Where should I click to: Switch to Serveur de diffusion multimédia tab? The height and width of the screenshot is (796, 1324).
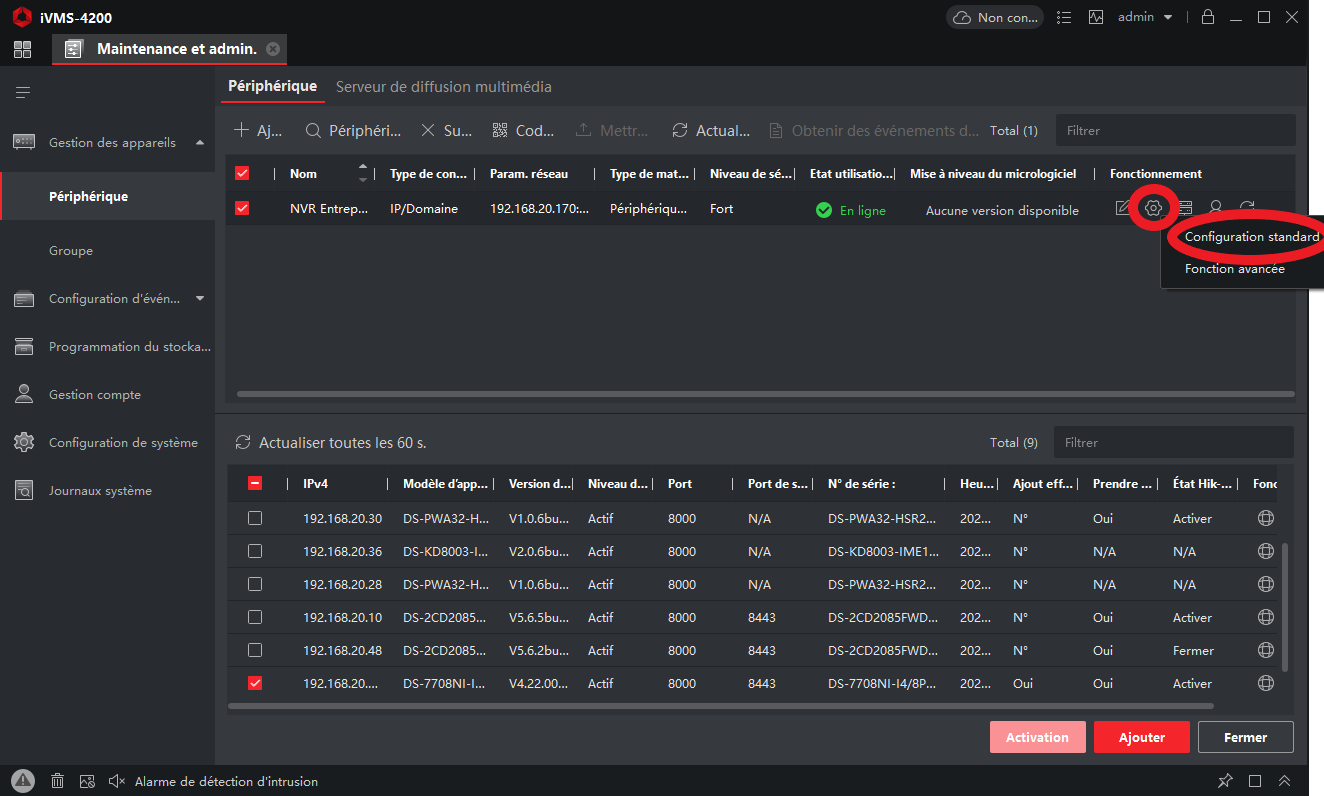[443, 87]
